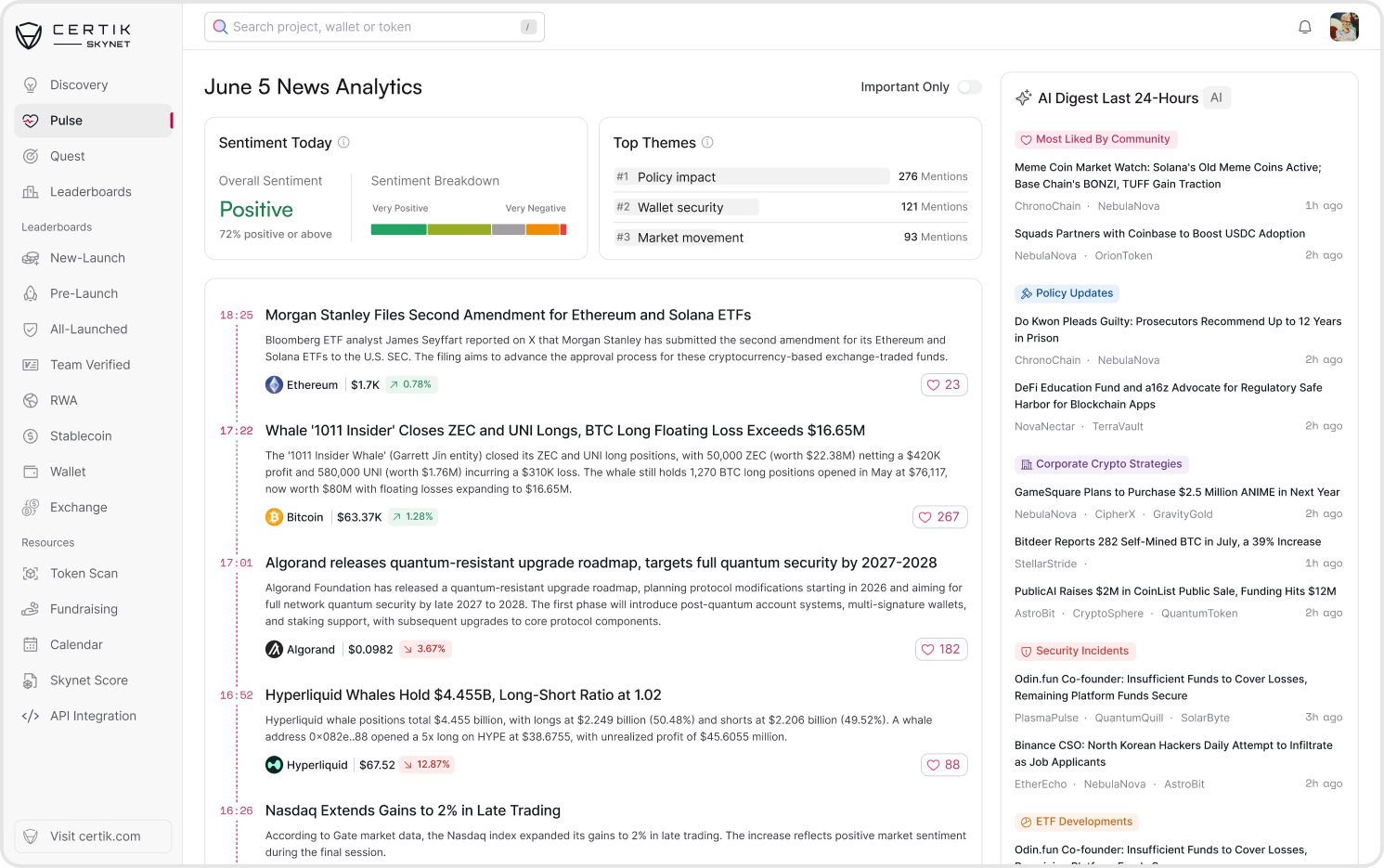Viewport: 1384px width, 868px height.
Task: Click the API Integration code icon
Action: tap(31, 716)
